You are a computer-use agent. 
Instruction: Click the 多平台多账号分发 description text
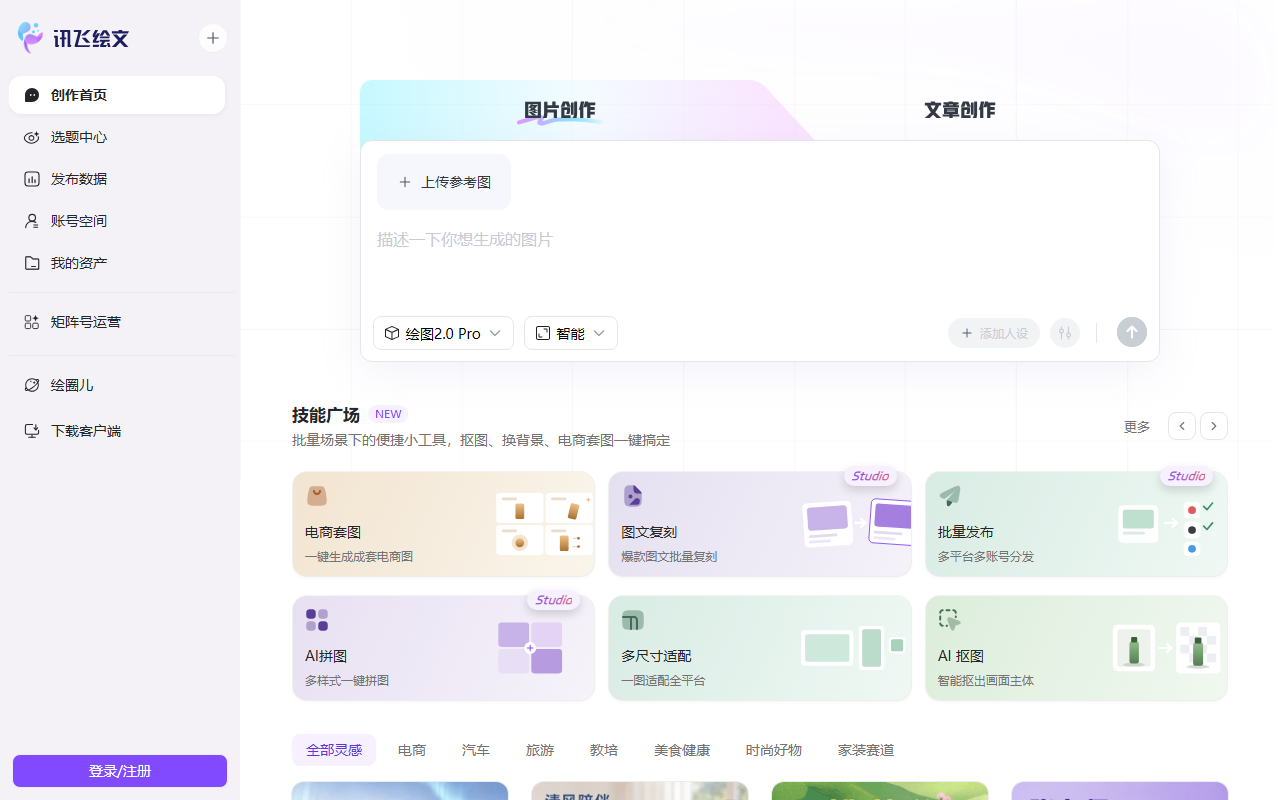click(986, 557)
